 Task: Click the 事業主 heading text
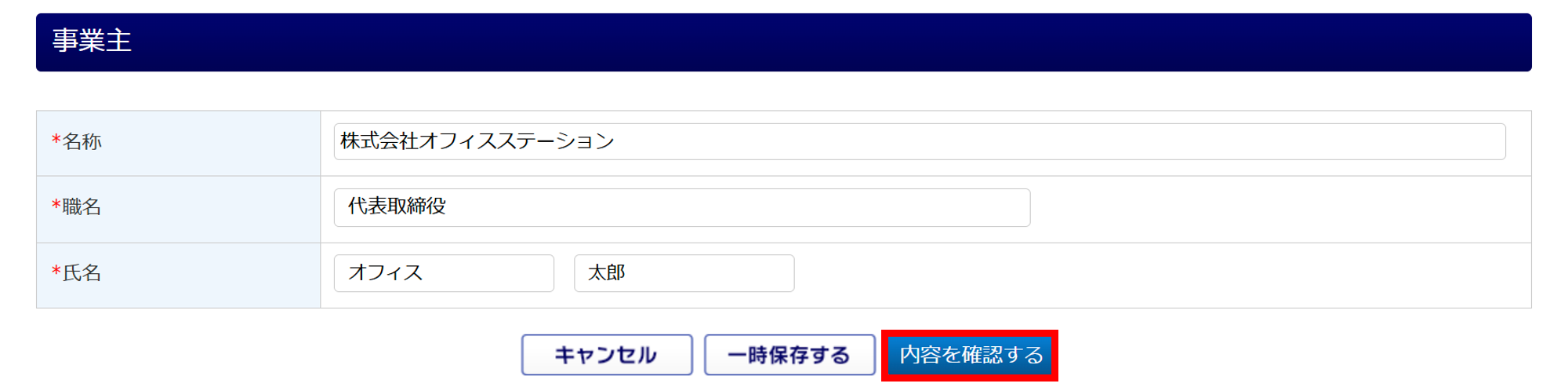(x=92, y=41)
